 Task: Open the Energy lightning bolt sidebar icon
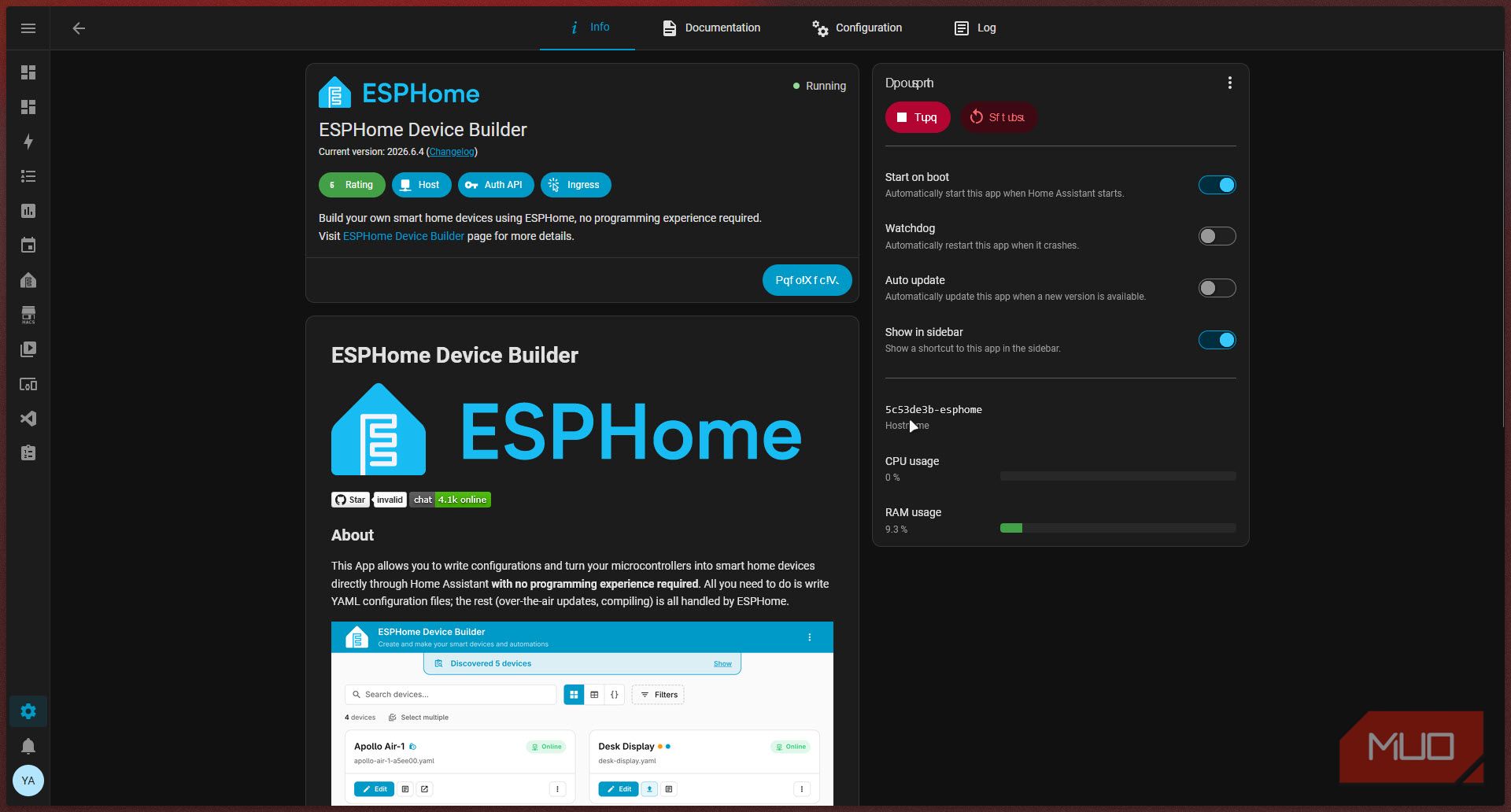tap(28, 142)
